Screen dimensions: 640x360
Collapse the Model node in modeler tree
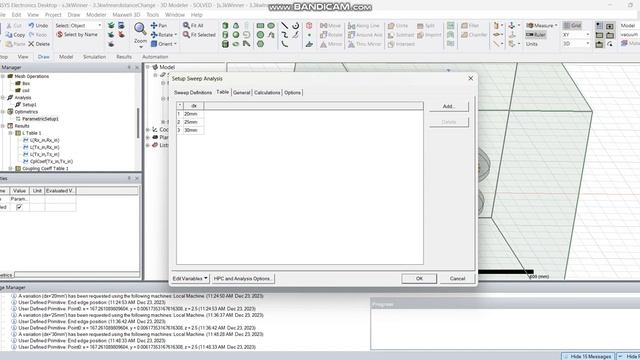(148, 67)
